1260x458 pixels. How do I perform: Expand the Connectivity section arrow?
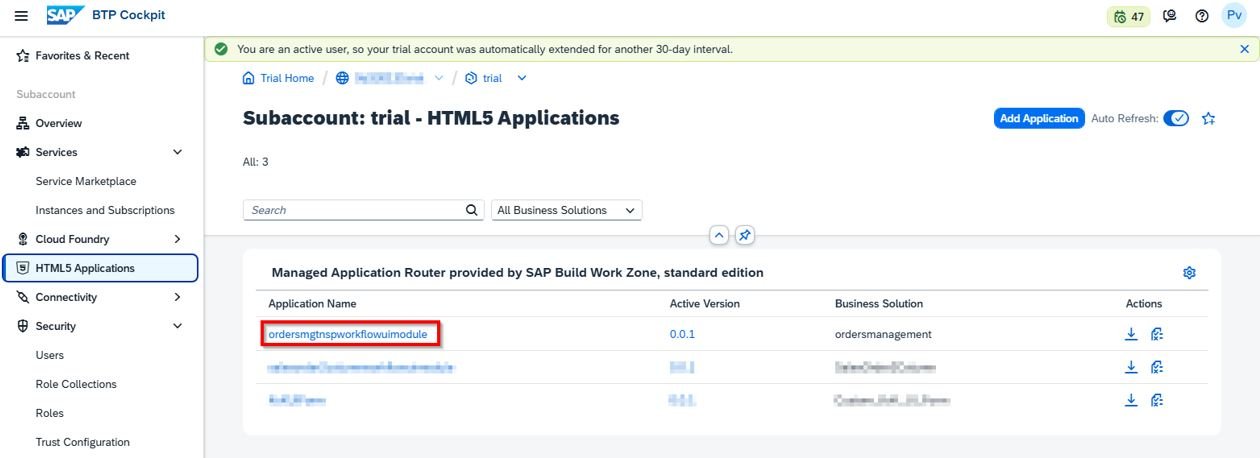178,297
